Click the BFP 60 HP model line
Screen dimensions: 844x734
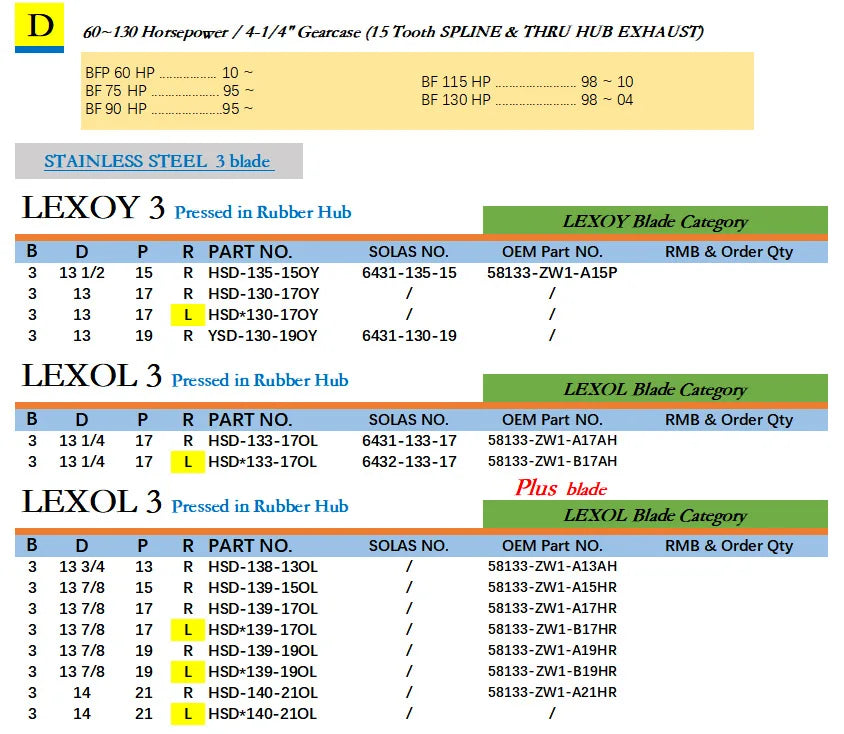169,73
